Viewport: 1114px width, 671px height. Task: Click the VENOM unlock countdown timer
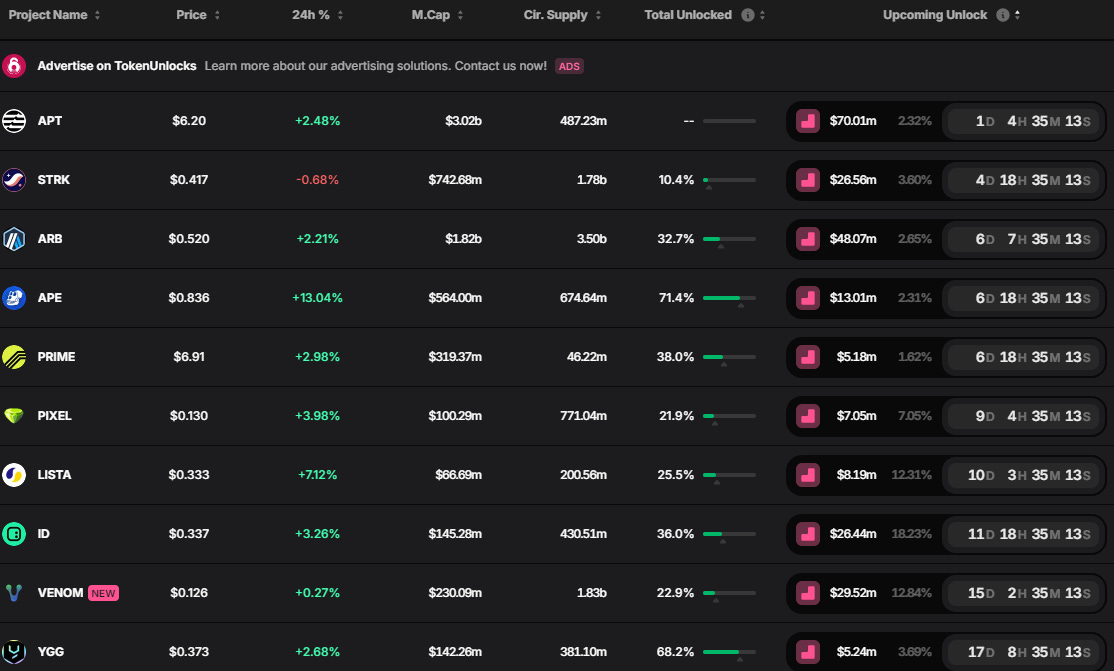click(1024, 593)
